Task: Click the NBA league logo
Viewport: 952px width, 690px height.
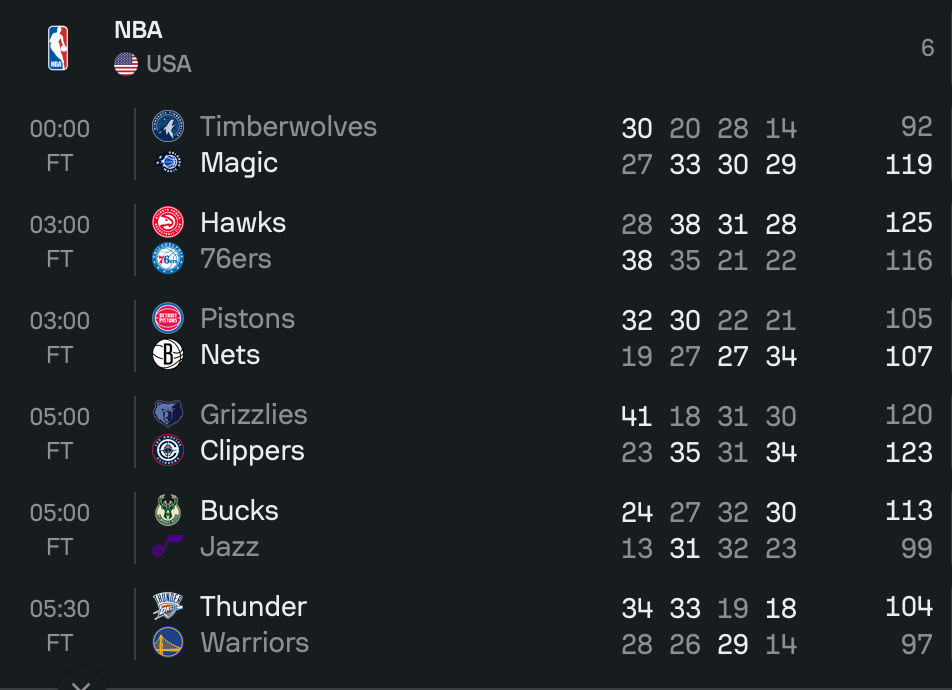Action: point(58,47)
